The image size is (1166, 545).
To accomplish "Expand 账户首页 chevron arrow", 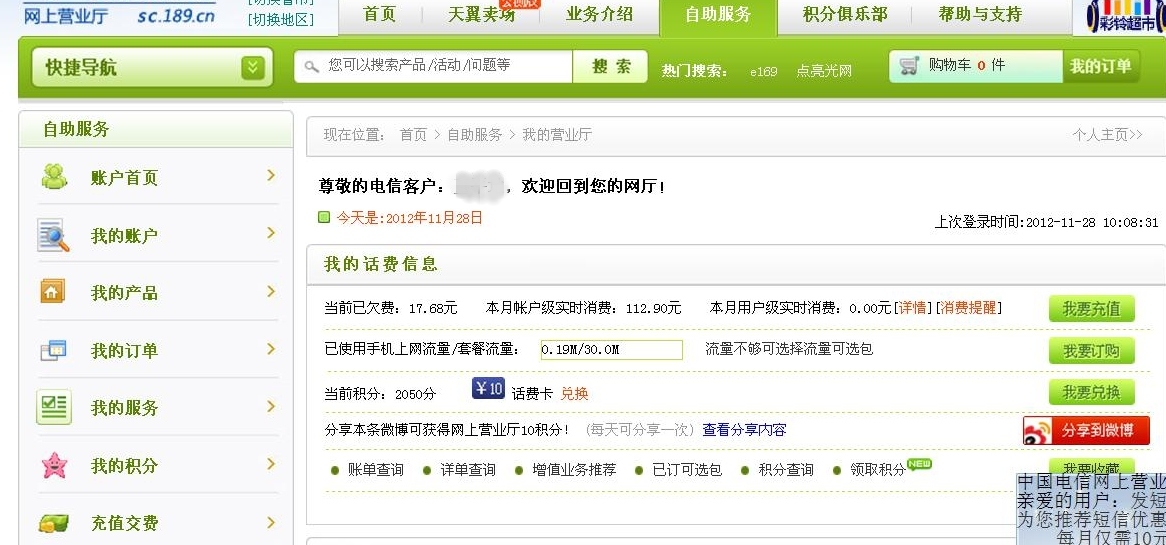I will pyautogui.click(x=271, y=175).
